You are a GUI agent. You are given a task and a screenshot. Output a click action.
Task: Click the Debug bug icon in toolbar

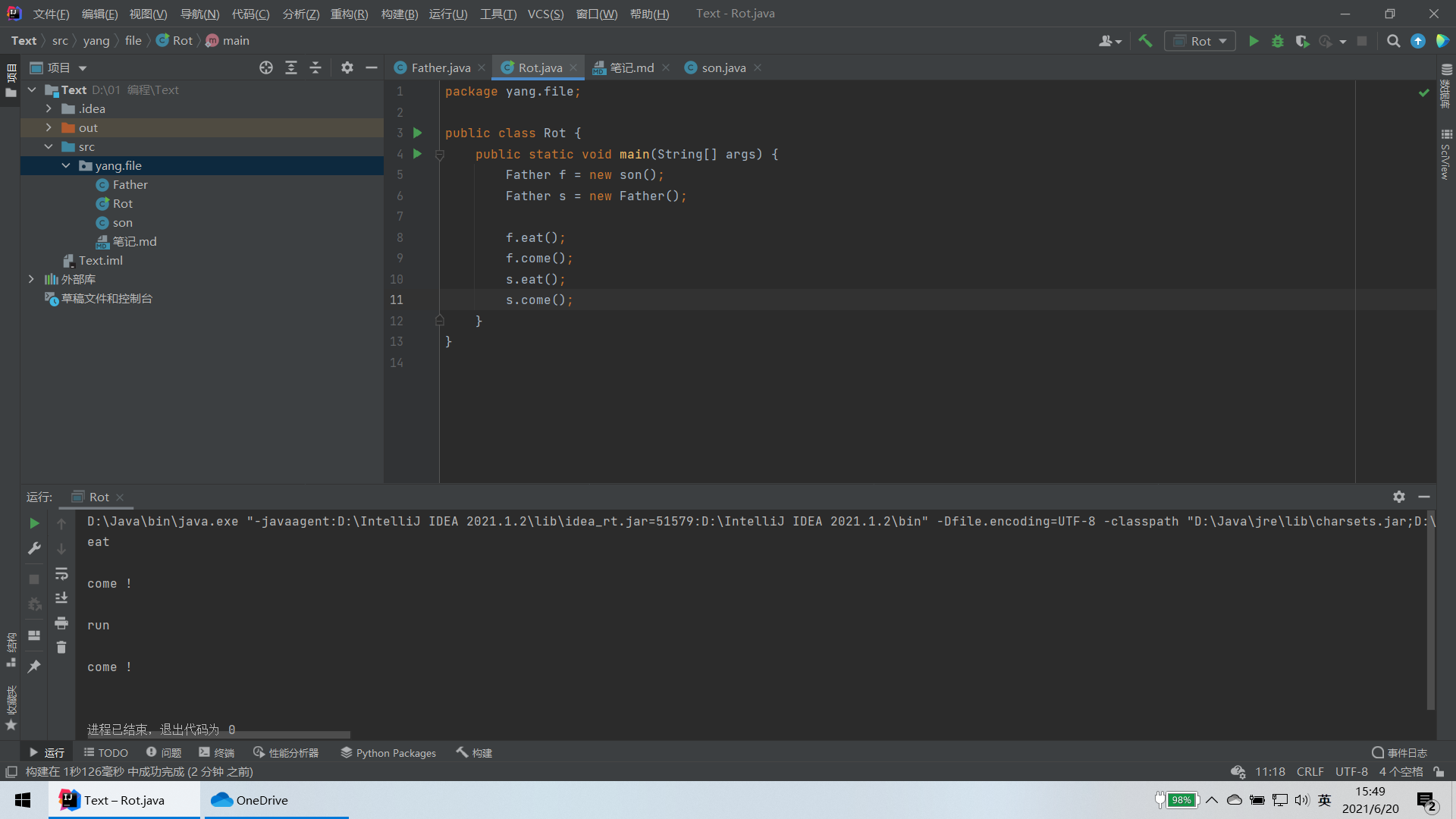coord(1278,41)
